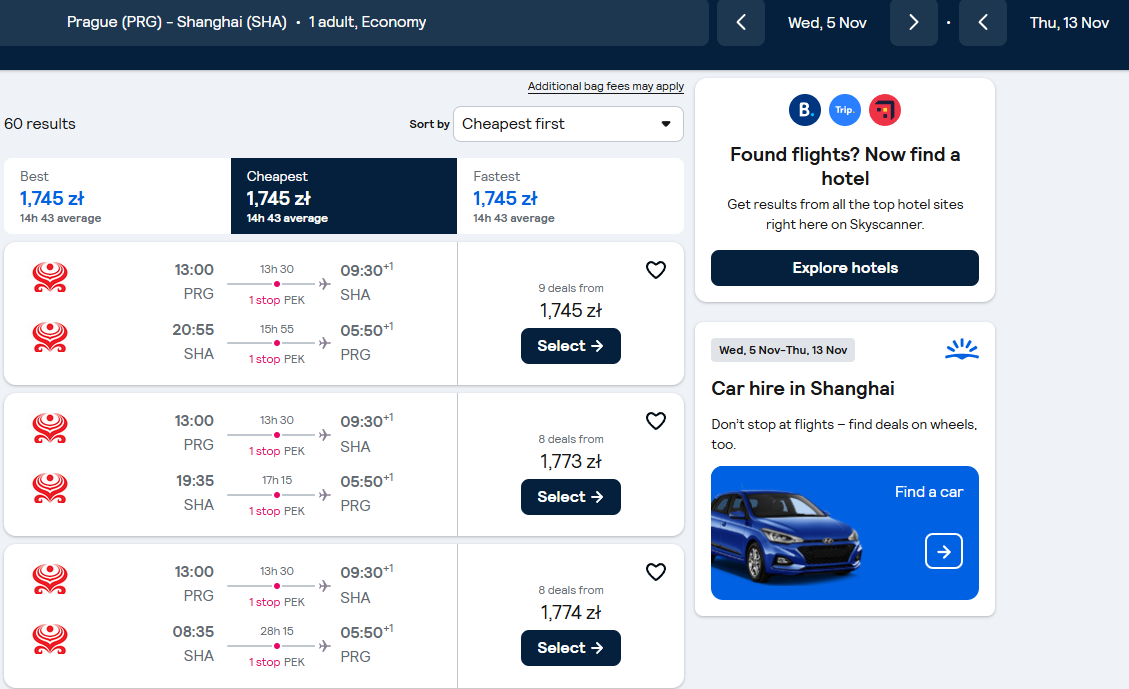Click the red hotel site logo icon

885,110
